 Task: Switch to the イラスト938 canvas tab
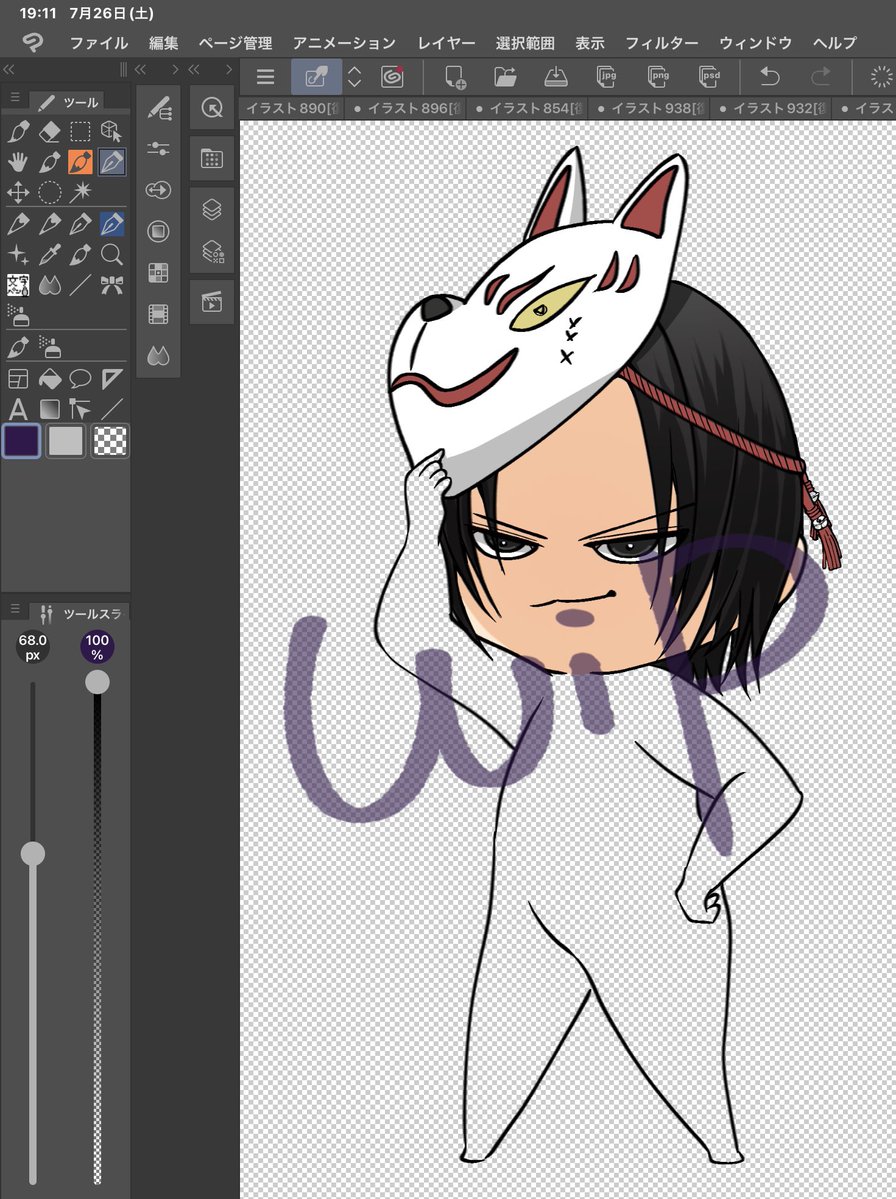651,109
